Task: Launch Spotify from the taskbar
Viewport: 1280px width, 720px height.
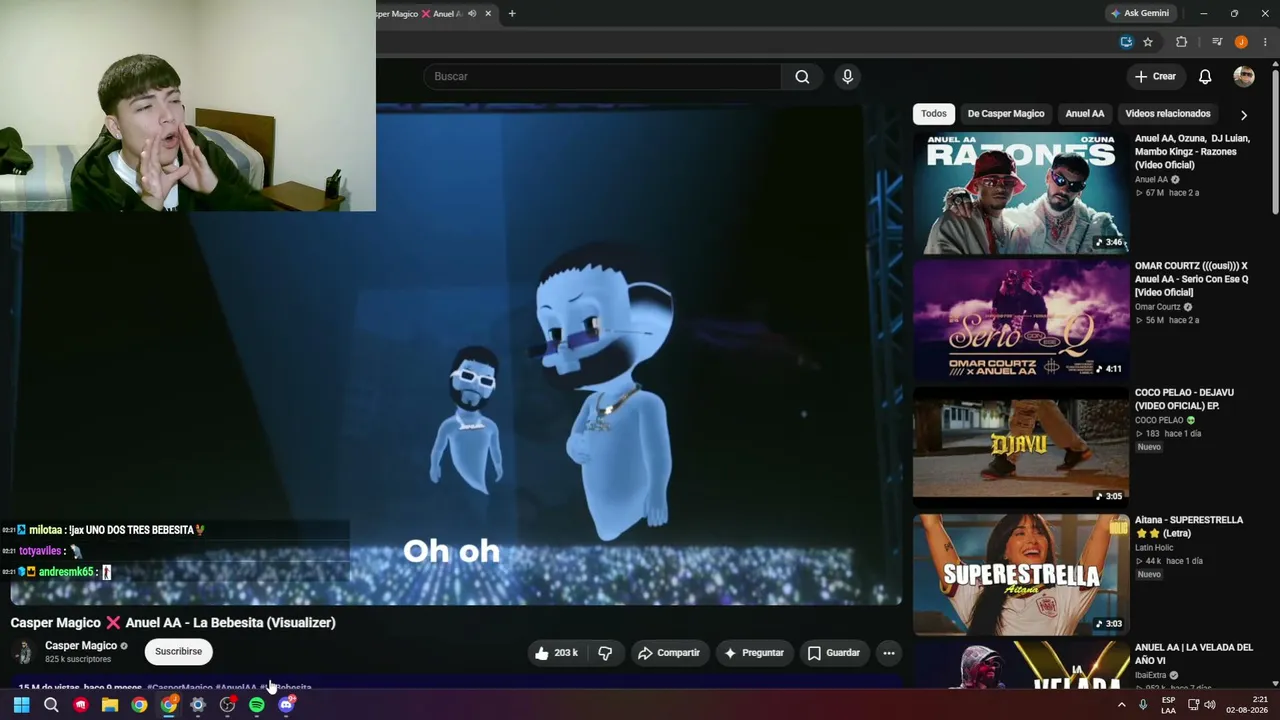Action: coord(257,705)
